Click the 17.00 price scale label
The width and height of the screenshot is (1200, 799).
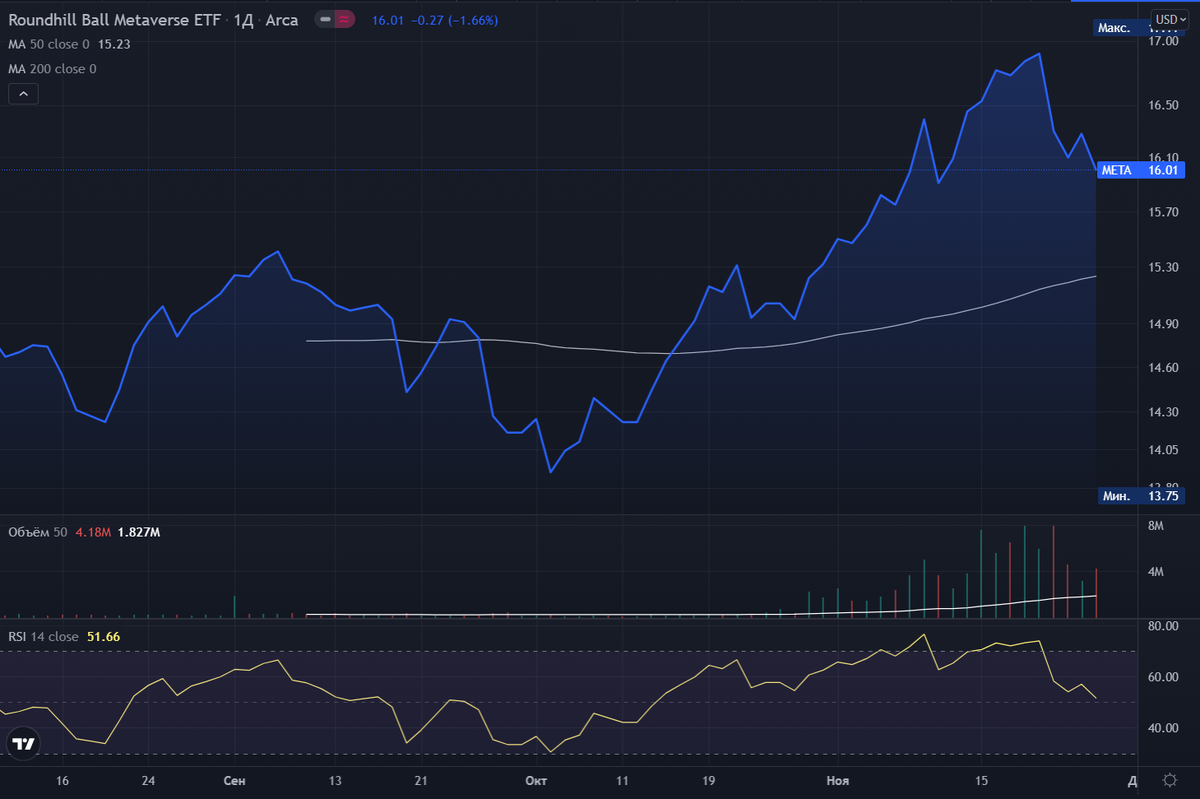pyautogui.click(x=1163, y=42)
